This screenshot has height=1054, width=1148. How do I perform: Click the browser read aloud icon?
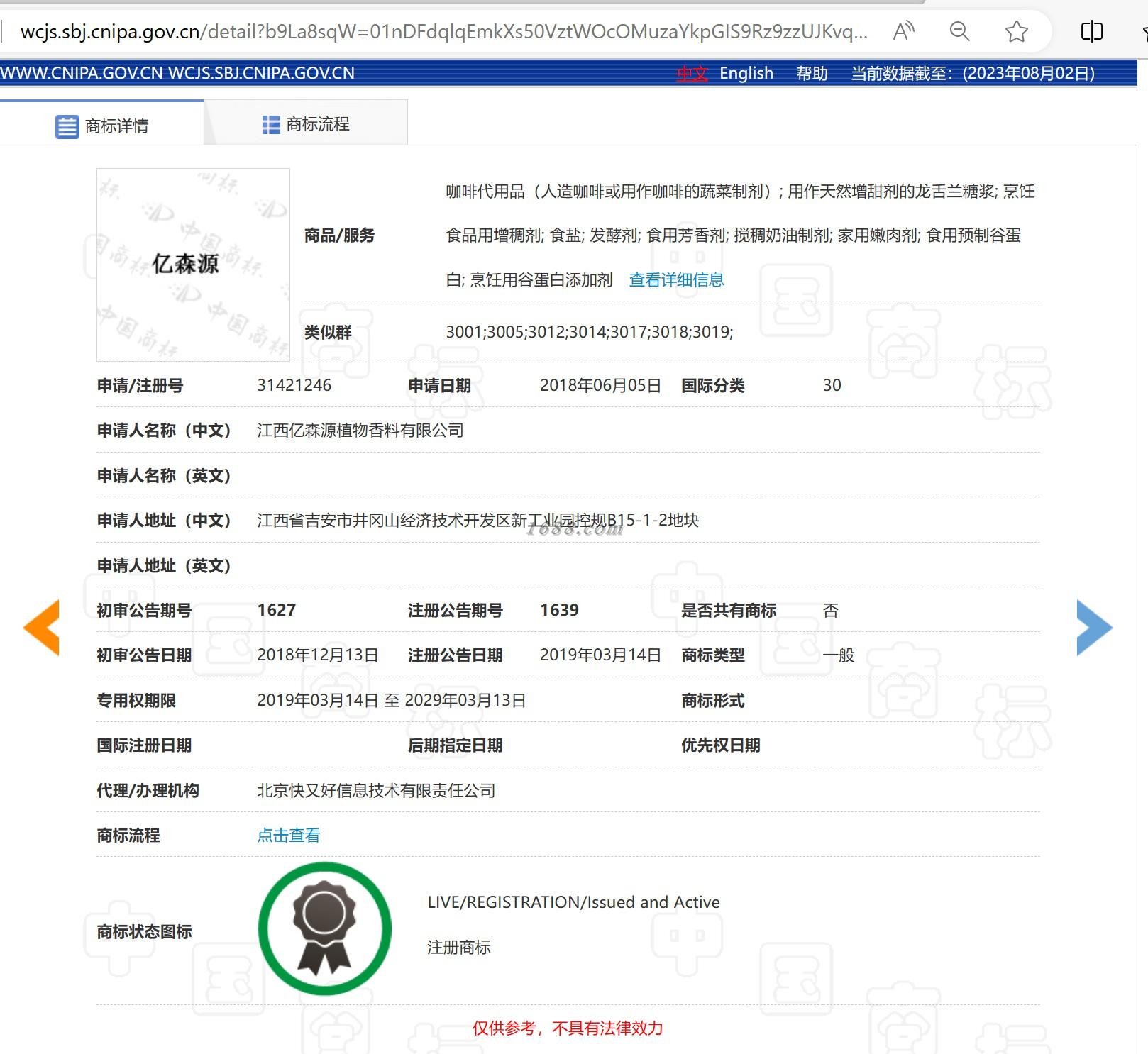point(904,31)
